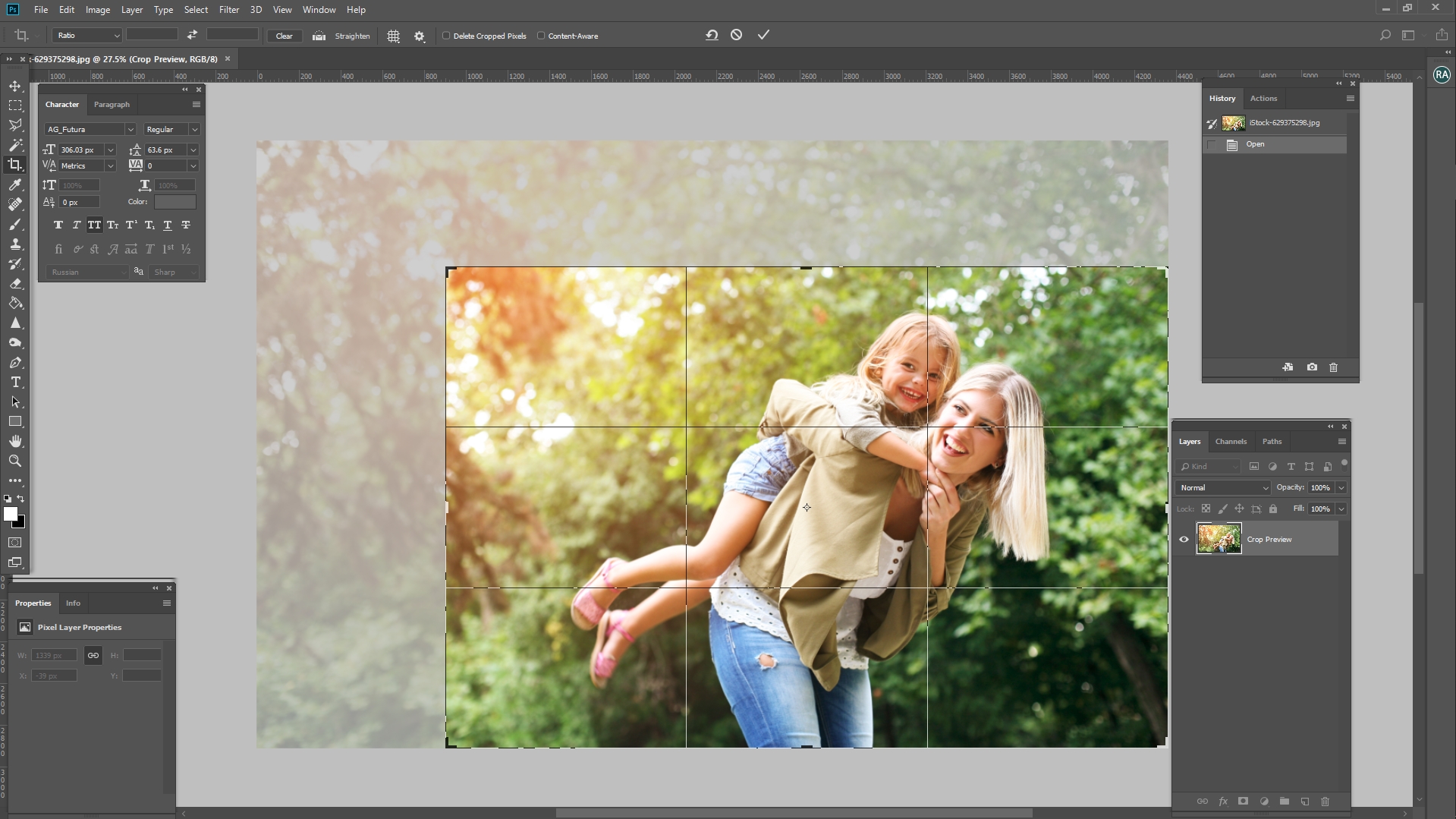Click the Color swatch in Character panel
The height and width of the screenshot is (819, 1456).
coord(175,201)
